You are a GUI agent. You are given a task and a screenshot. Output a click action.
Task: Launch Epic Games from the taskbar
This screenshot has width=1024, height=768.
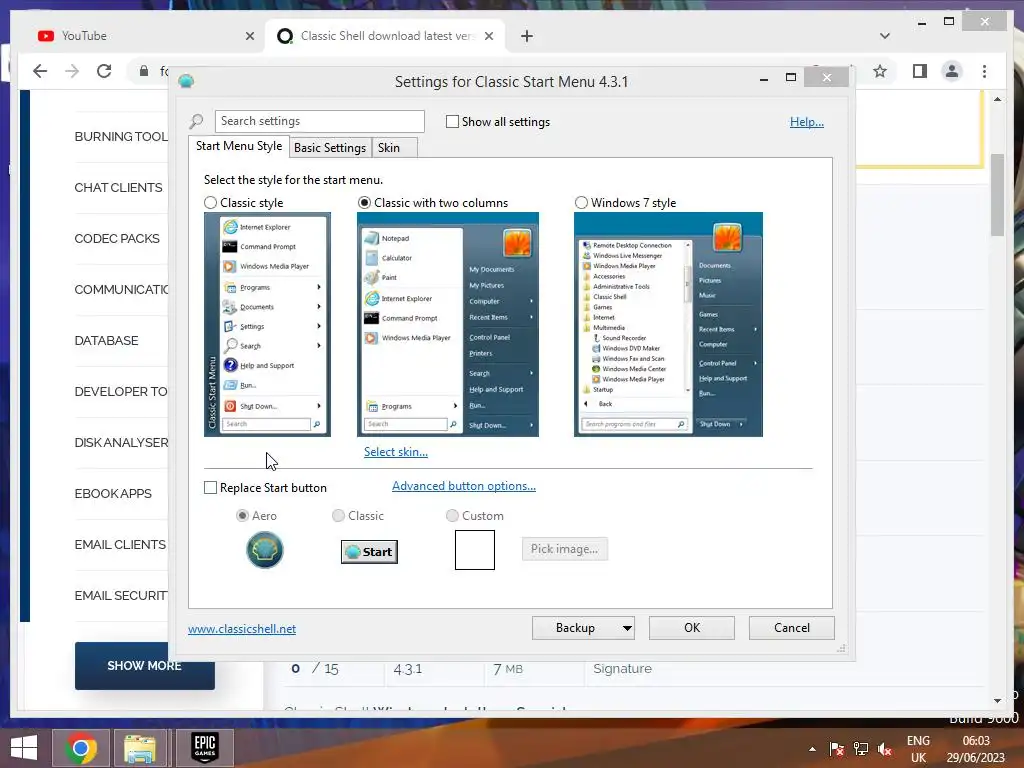204,748
